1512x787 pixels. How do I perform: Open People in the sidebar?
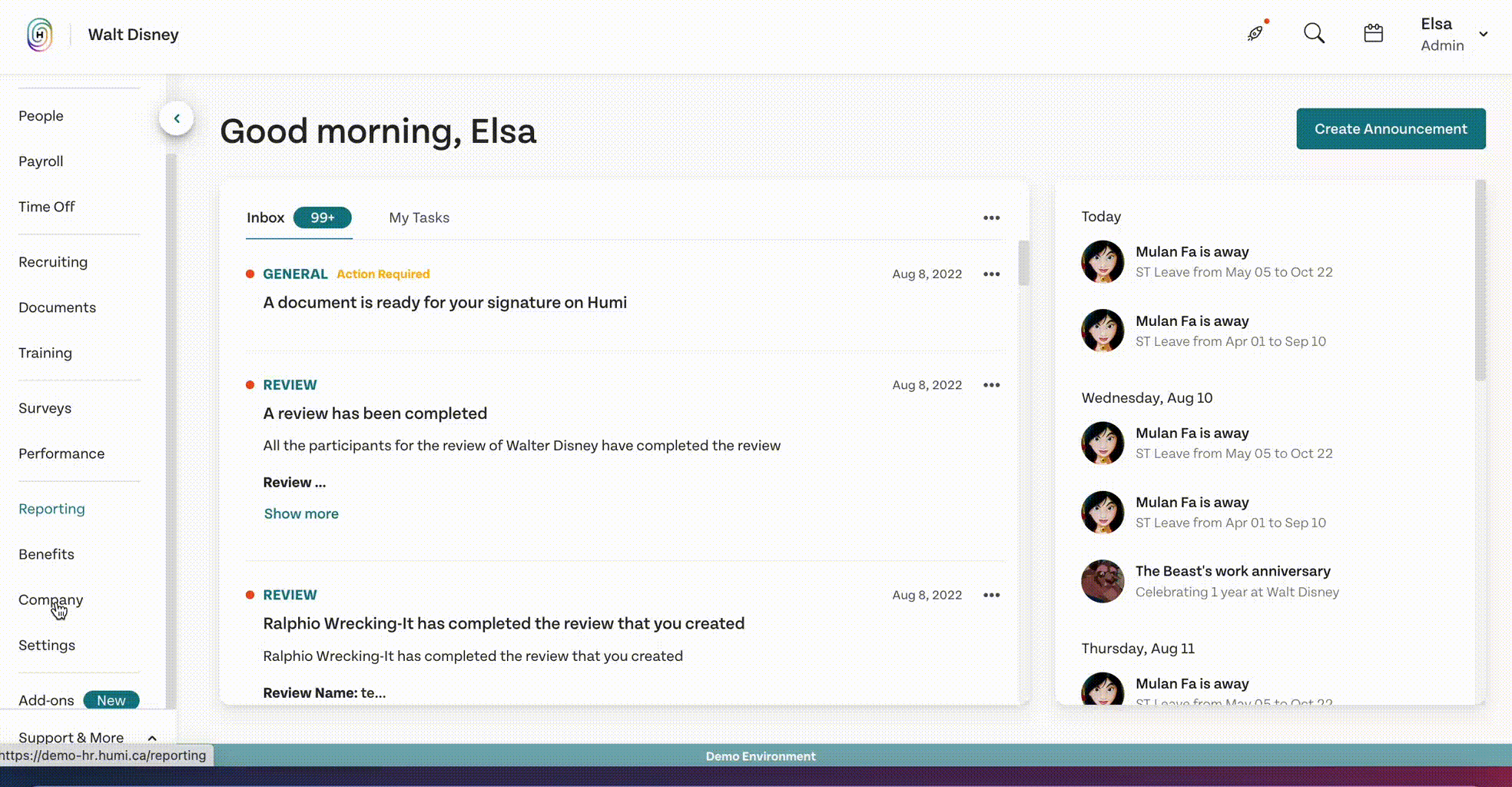41,116
